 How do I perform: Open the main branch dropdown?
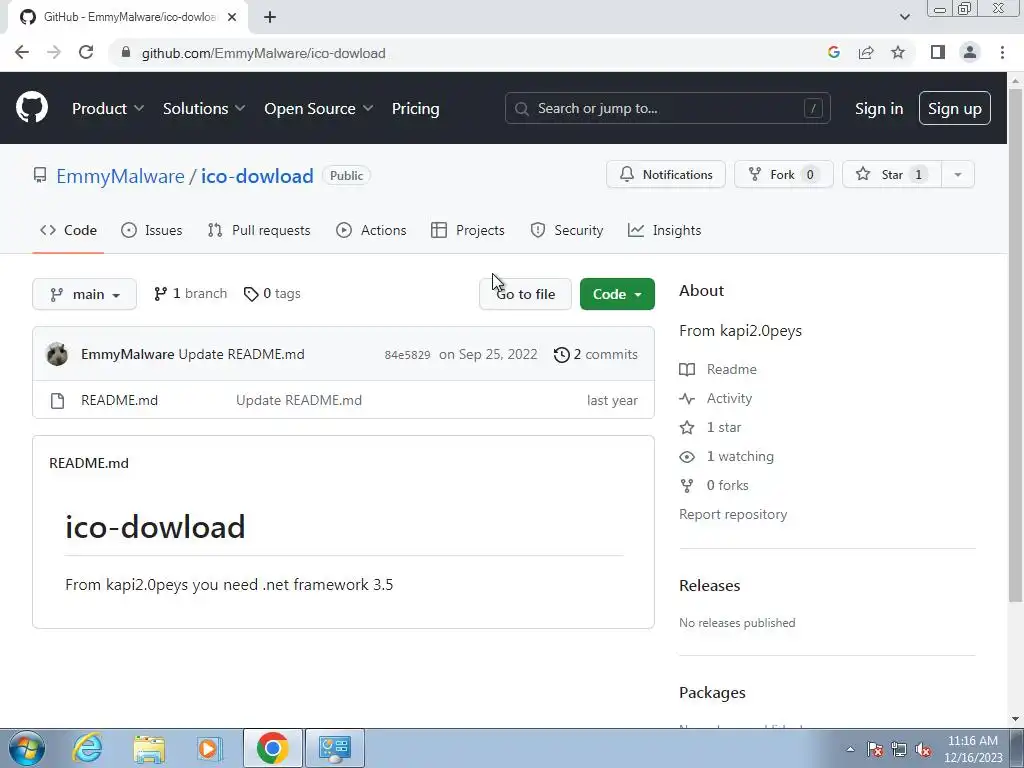[84, 294]
